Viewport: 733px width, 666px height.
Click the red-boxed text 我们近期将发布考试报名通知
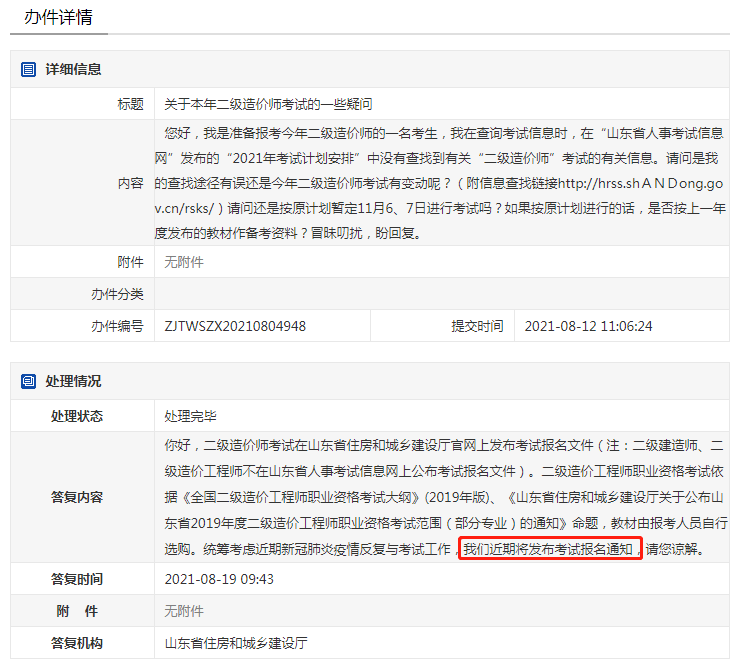(549, 549)
